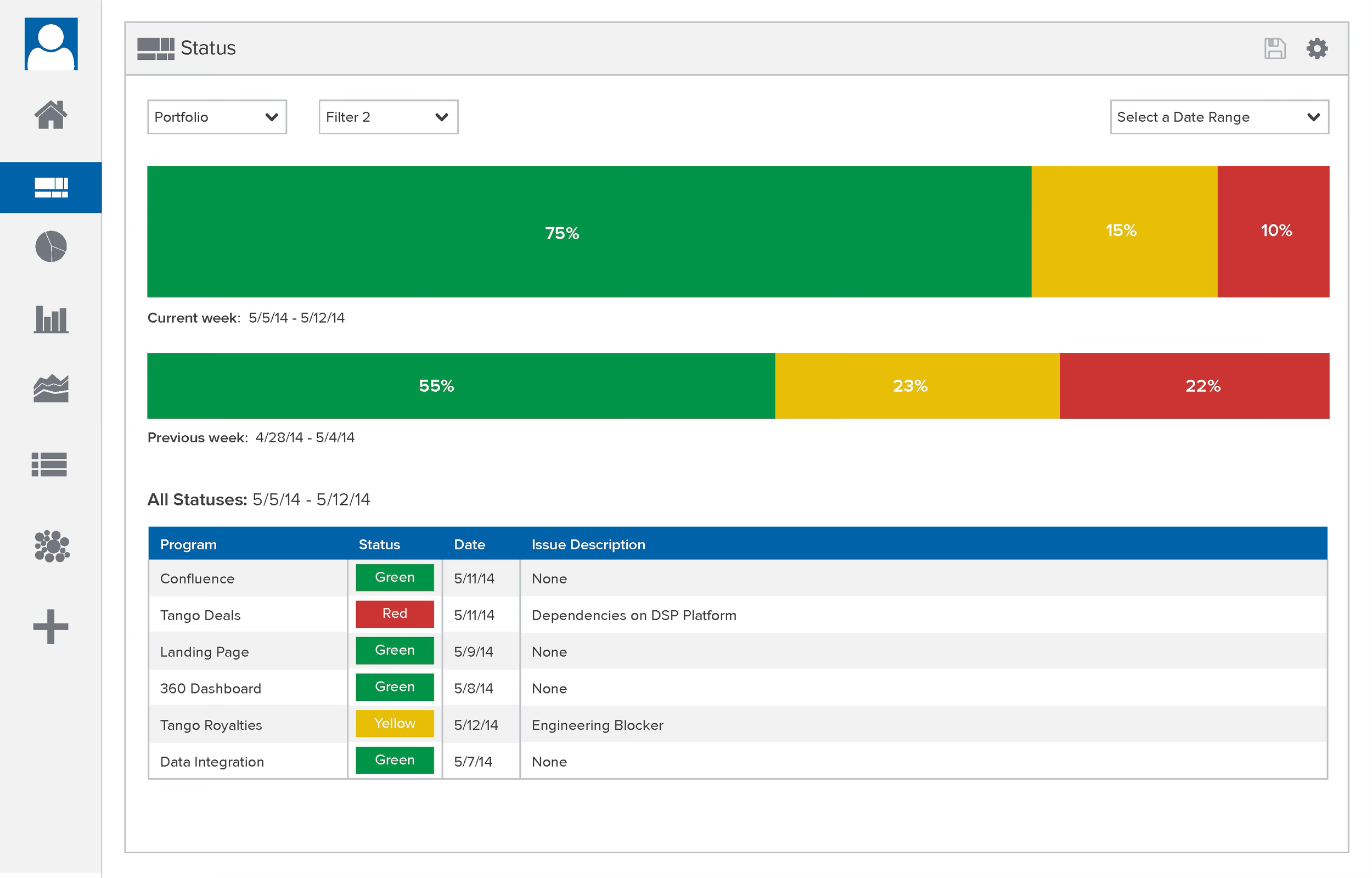Click the user profile avatar icon
The width and height of the screenshot is (1372, 878).
[x=50, y=44]
